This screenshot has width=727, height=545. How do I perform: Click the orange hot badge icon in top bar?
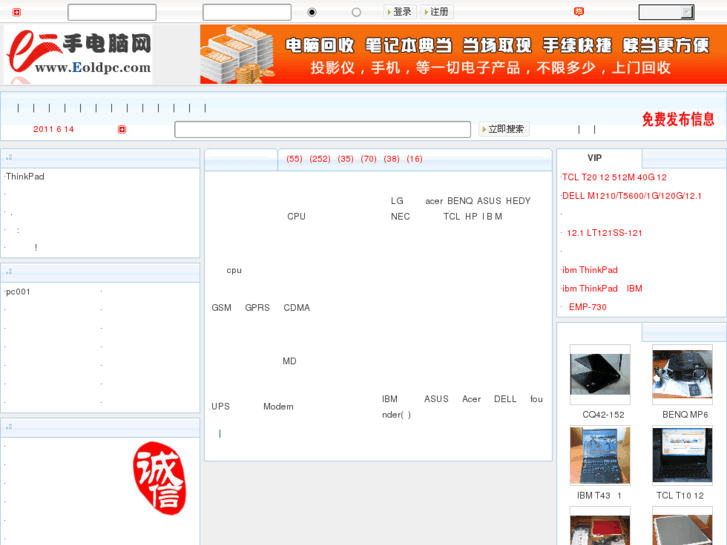(x=579, y=12)
